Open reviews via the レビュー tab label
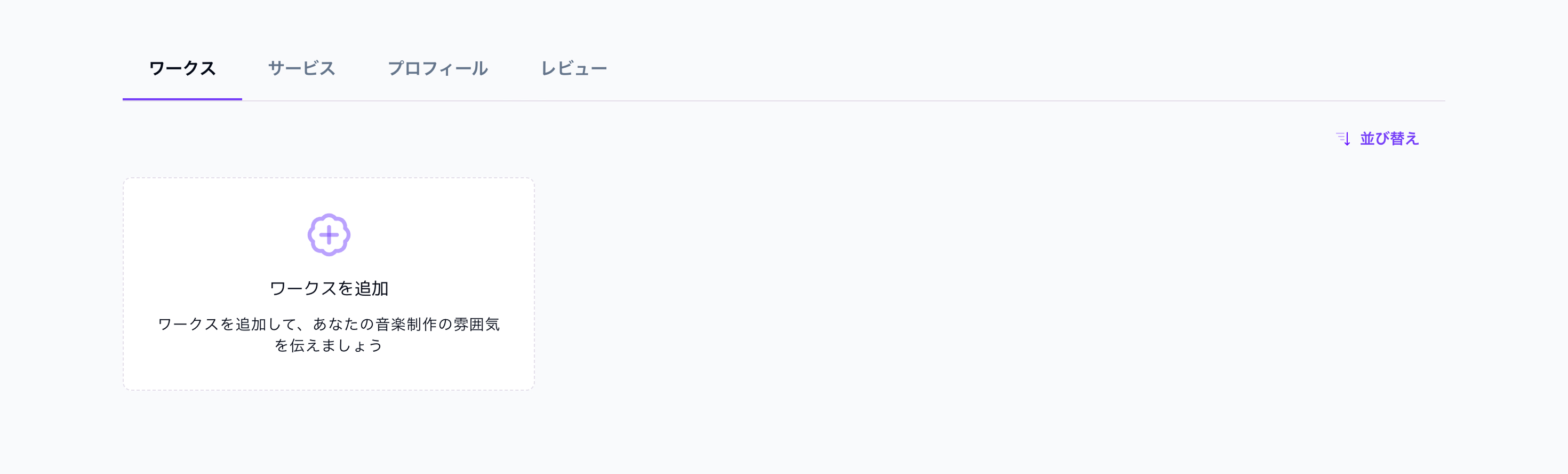This screenshot has height=474, width=1568. point(573,68)
